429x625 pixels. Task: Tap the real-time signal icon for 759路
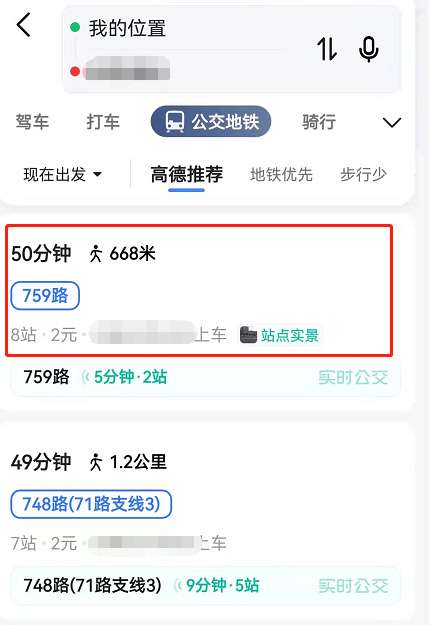85,377
